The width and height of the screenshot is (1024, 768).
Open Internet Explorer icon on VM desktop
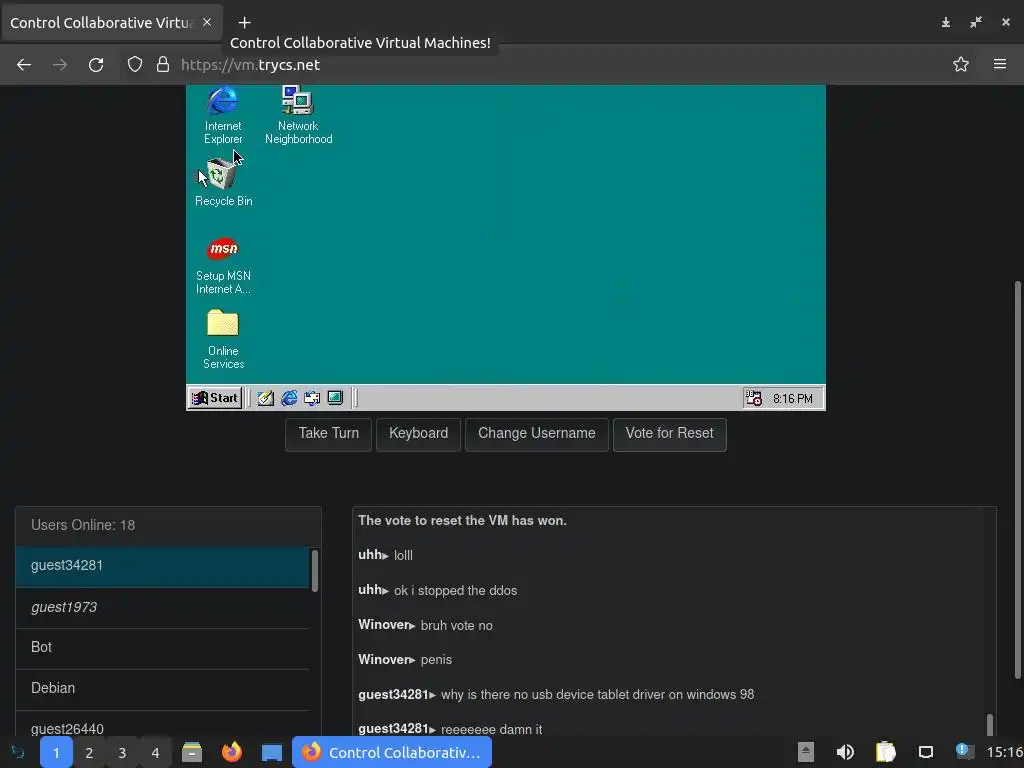coord(223,114)
